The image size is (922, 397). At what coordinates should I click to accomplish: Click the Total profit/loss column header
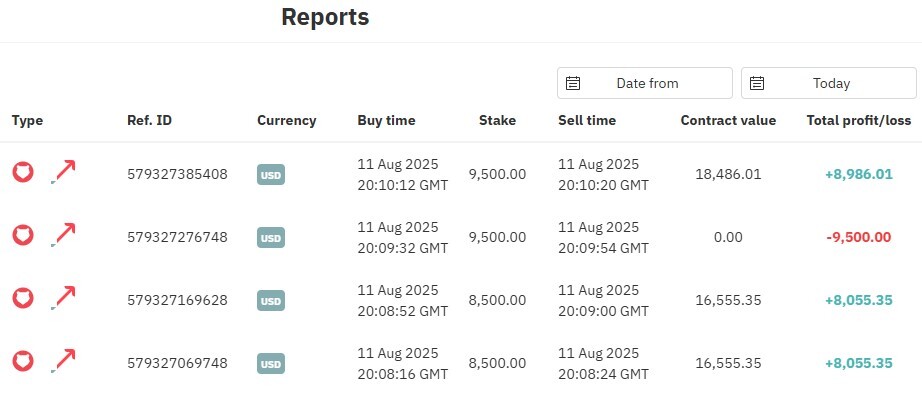(858, 121)
